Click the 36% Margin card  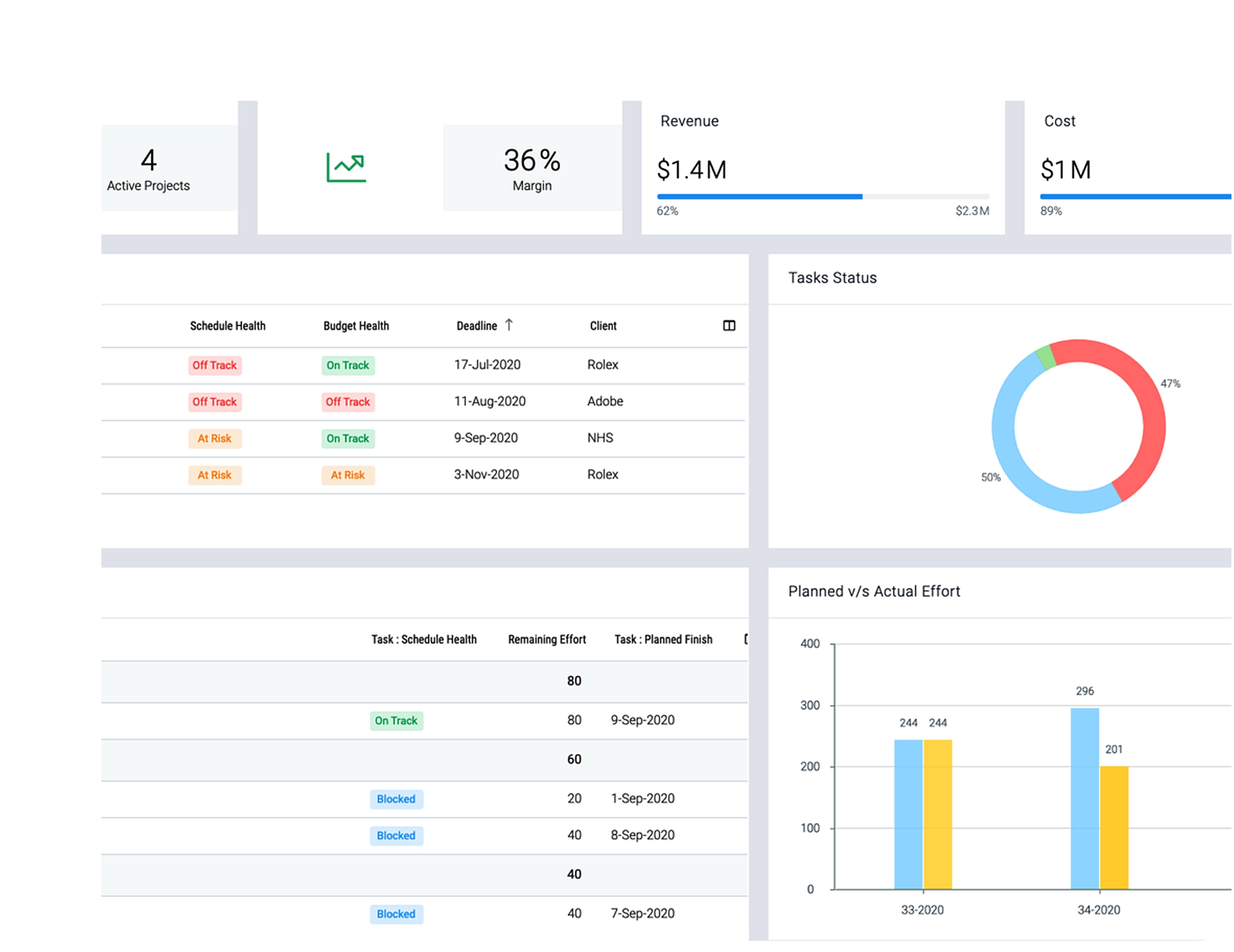tap(531, 168)
